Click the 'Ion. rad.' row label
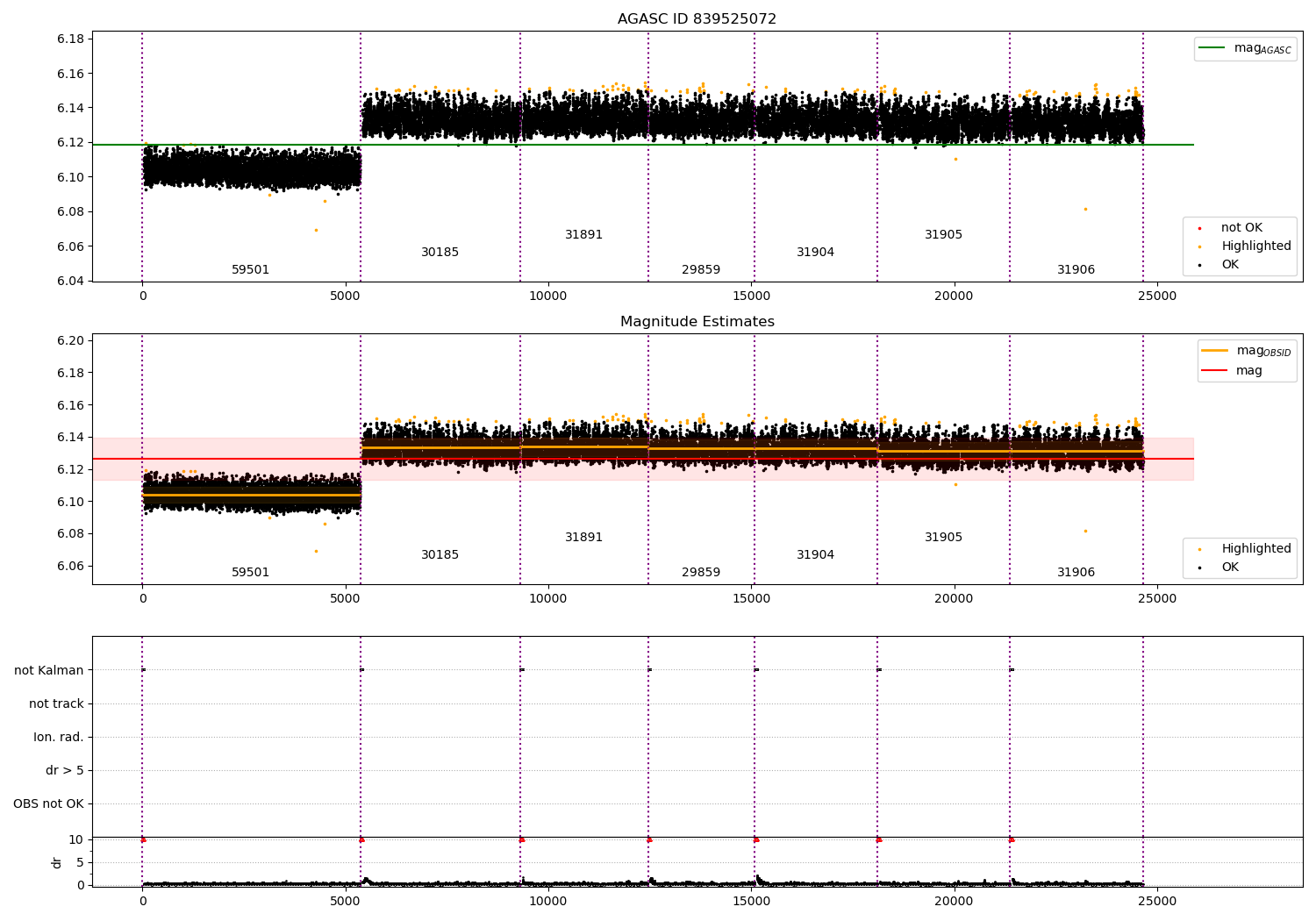1316x921 pixels. tap(59, 737)
